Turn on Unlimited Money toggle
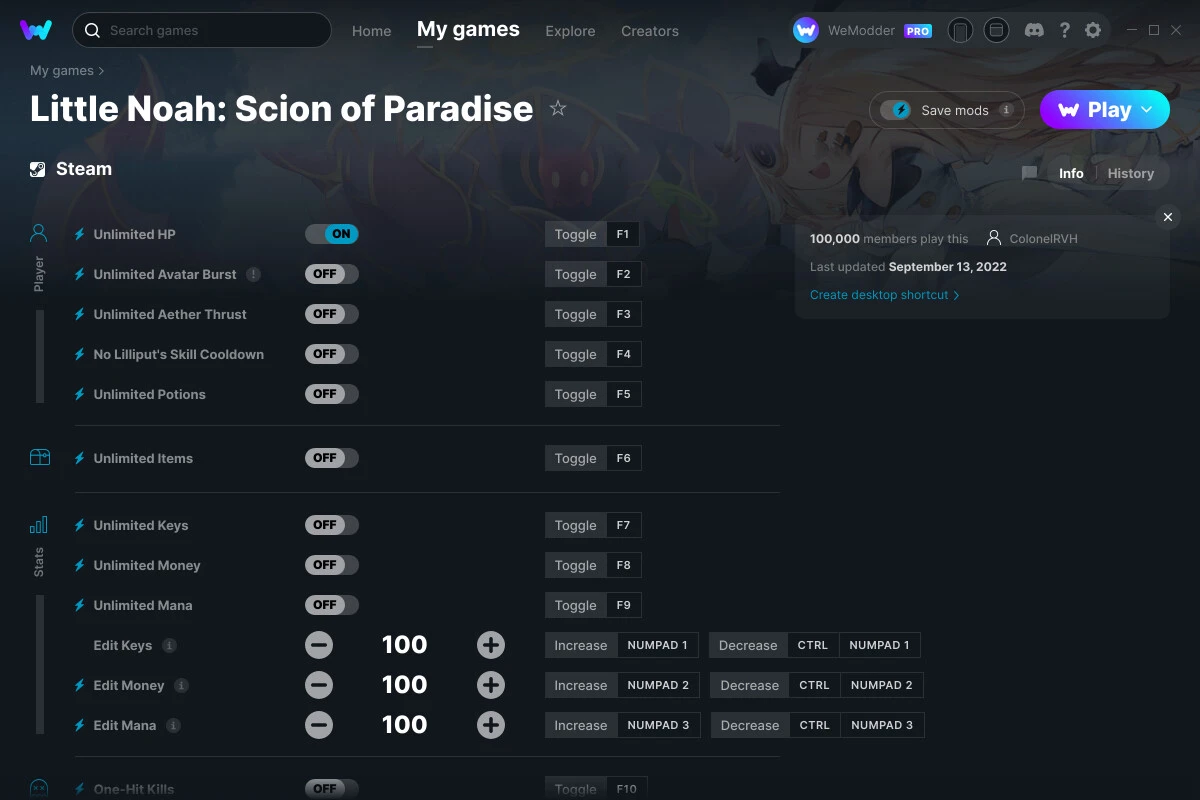The width and height of the screenshot is (1200, 800). [x=331, y=565]
